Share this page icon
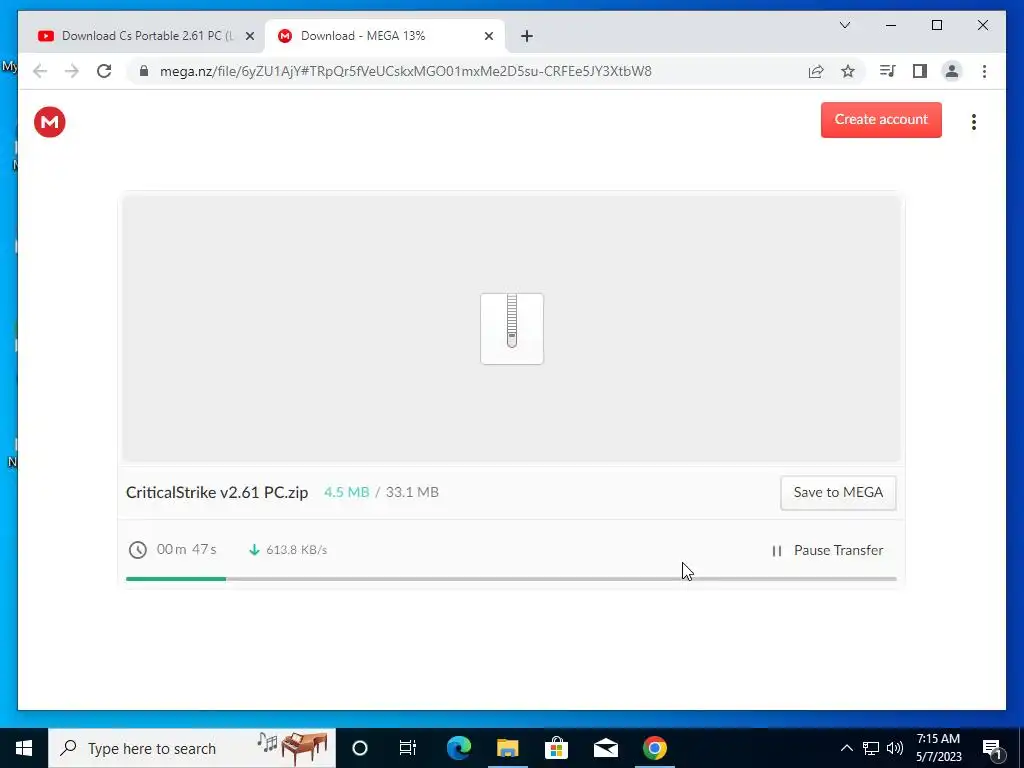The image size is (1024, 768). [816, 71]
